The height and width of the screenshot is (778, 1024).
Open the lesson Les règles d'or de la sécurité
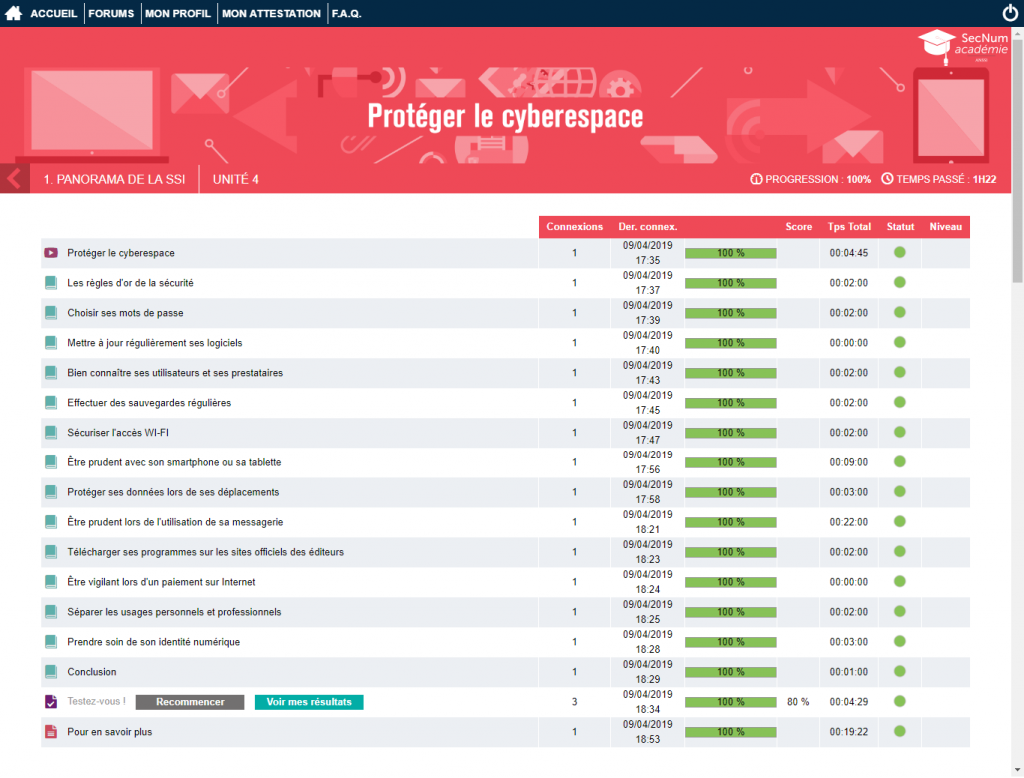(130, 283)
